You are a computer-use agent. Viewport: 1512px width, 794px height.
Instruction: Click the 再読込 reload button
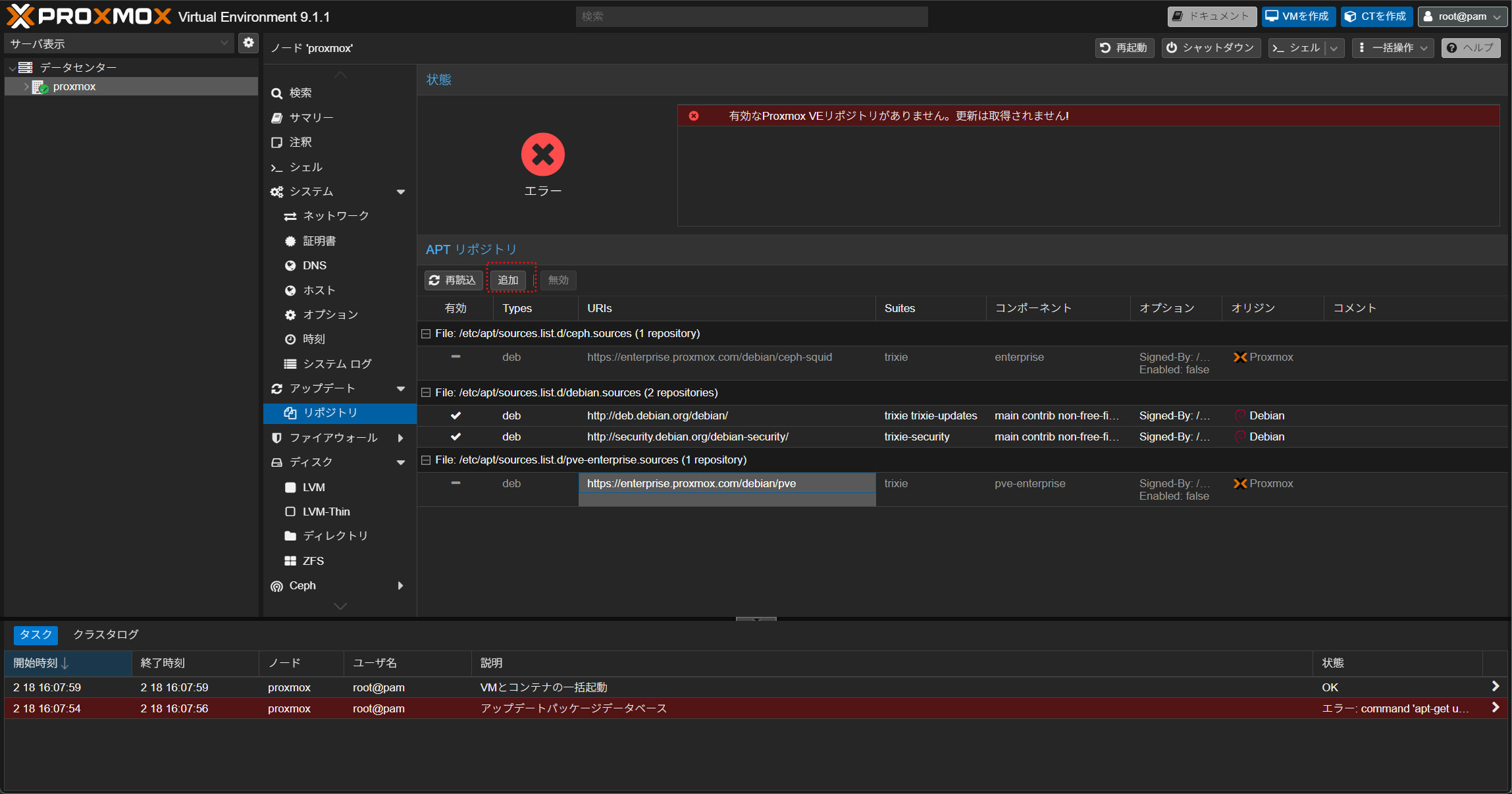(452, 280)
